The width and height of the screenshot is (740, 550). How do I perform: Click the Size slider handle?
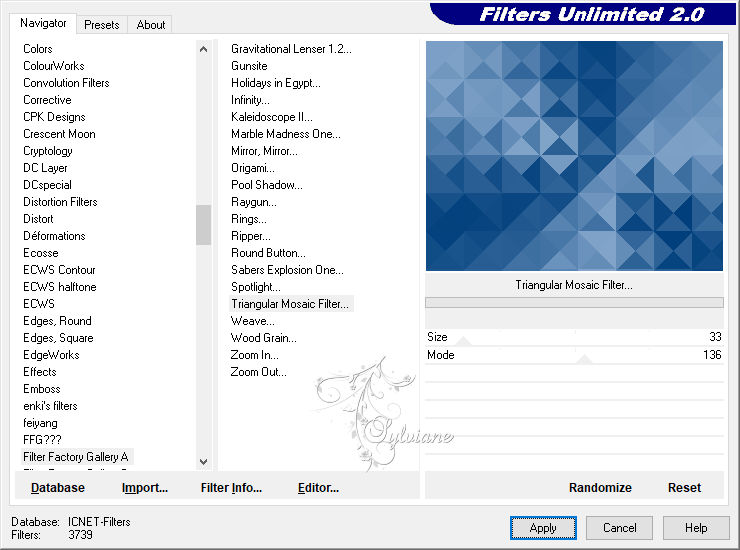(x=463, y=341)
